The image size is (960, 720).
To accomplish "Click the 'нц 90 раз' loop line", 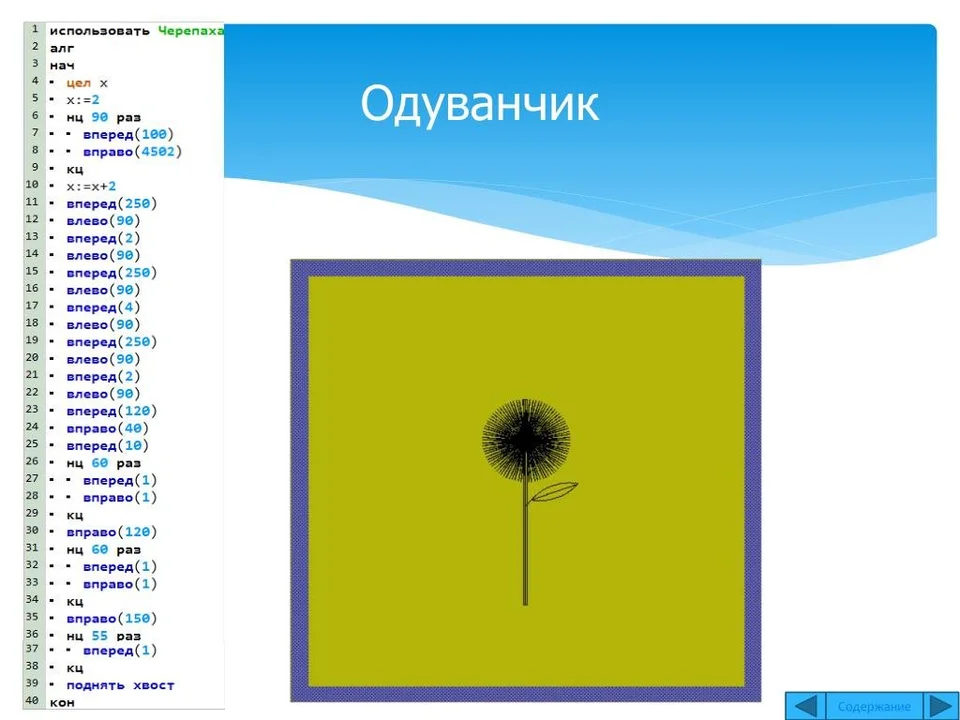I will pos(103,117).
